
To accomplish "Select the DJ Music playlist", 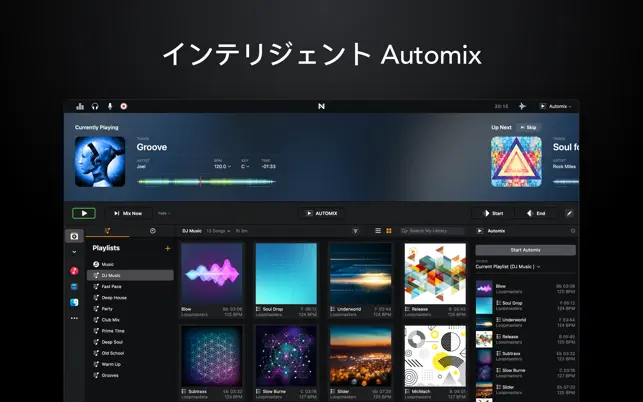I will pyautogui.click(x=130, y=275).
